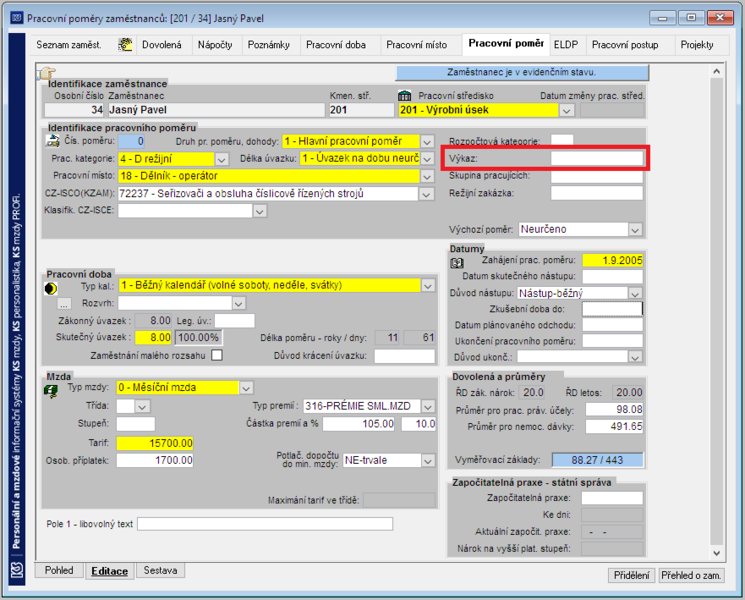745x600 pixels.
Task: Click the Editace button
Action: coord(110,571)
